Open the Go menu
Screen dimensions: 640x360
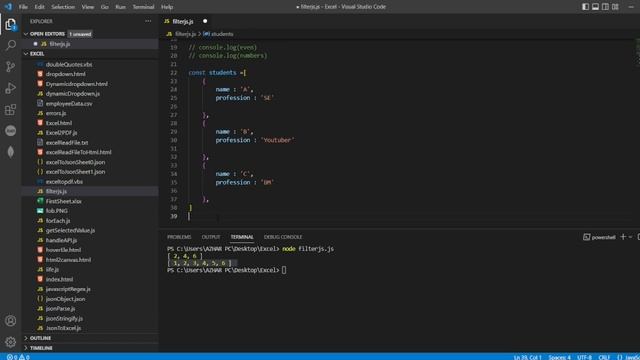coord(104,7)
